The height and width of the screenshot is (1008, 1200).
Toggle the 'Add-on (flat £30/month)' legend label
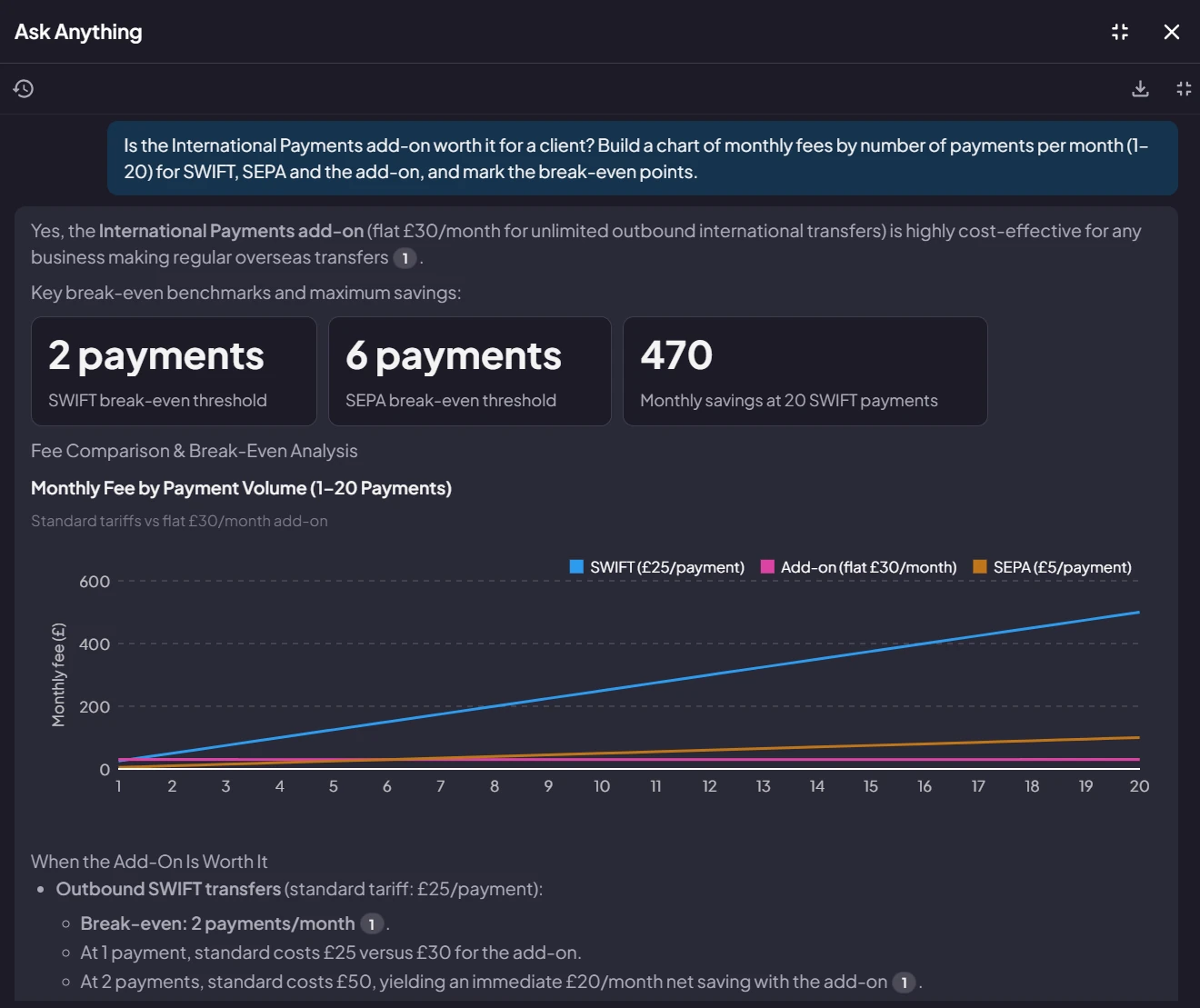click(869, 567)
